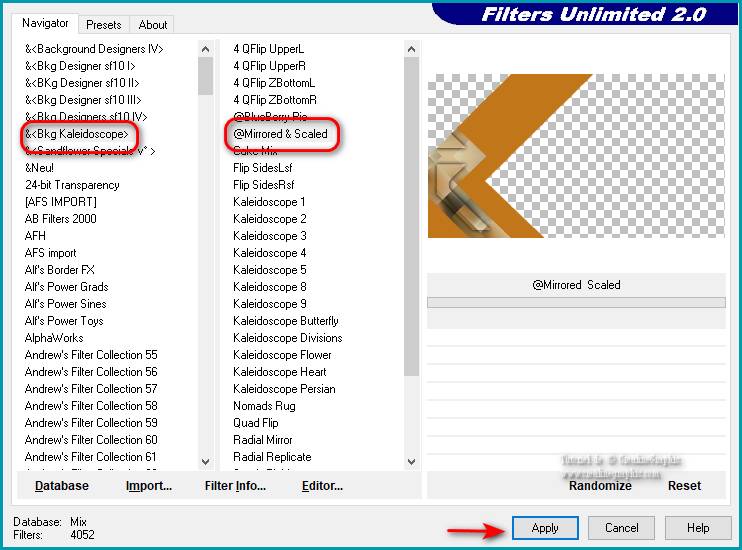Select Kaleidoscope Butterfly filter
Screen dimensions: 742x550
pyautogui.click(x=286, y=321)
